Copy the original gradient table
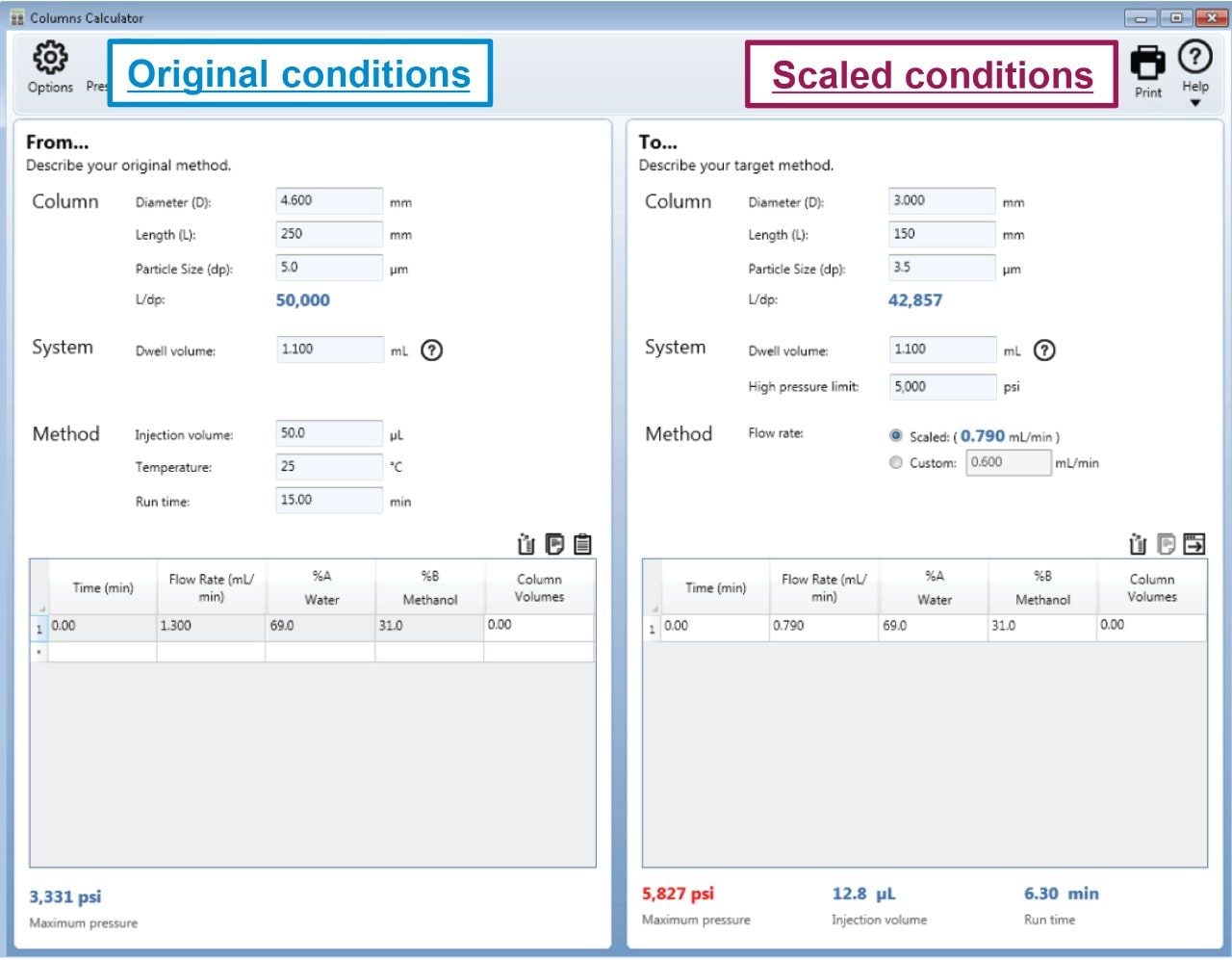This screenshot has height=960, width=1232. click(x=553, y=543)
